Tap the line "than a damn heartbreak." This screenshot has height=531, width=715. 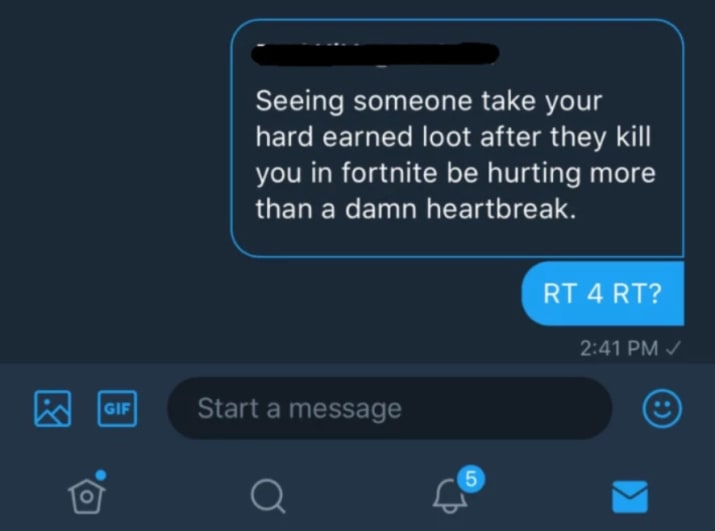415,209
